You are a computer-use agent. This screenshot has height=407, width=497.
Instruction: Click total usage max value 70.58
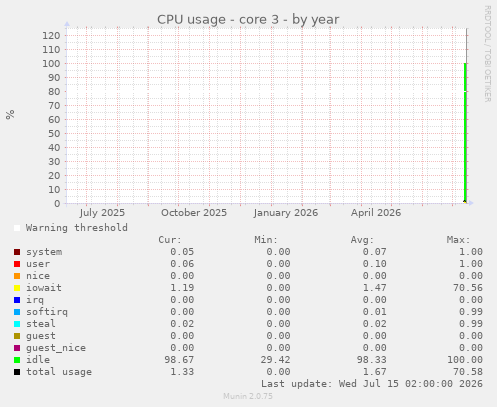pos(468,372)
